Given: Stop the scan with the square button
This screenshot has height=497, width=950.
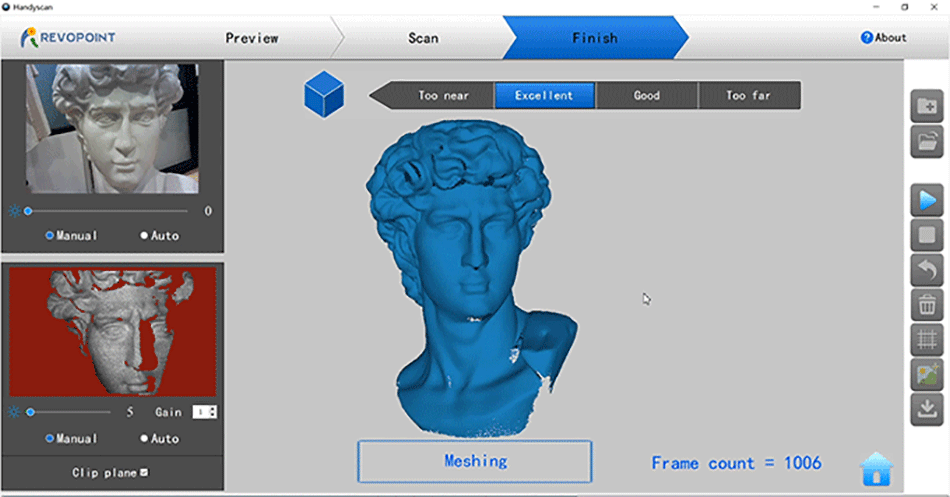Looking at the screenshot, I should click(927, 235).
